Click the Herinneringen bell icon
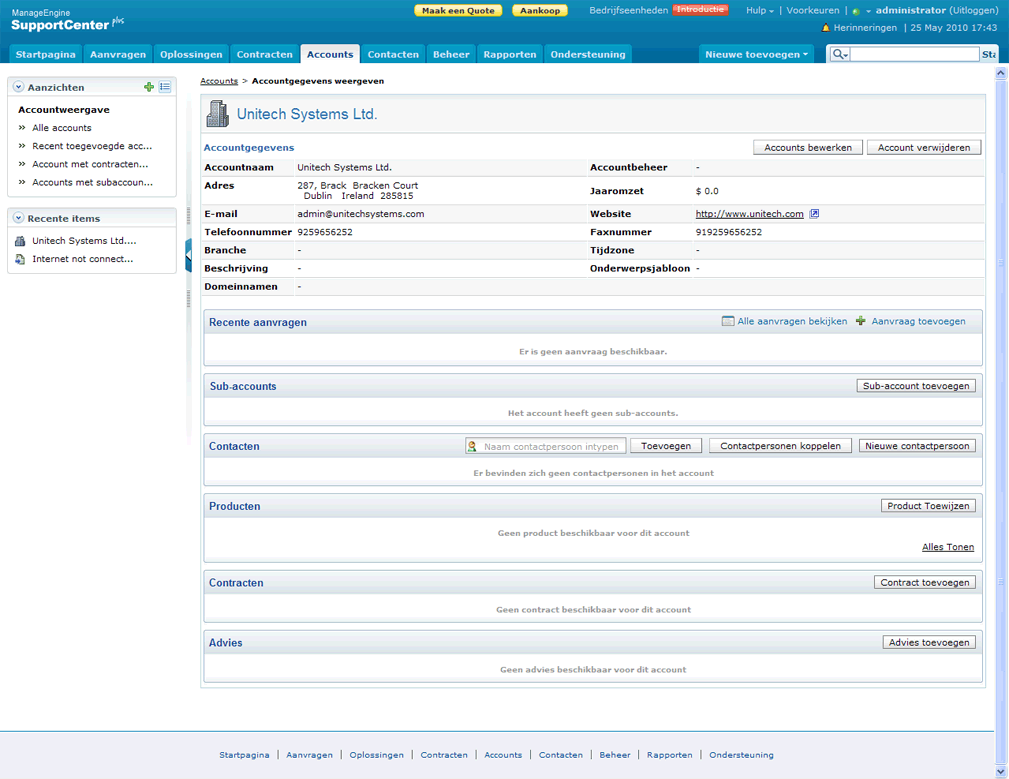Screen dimensions: 1009x779 click(x=826, y=28)
